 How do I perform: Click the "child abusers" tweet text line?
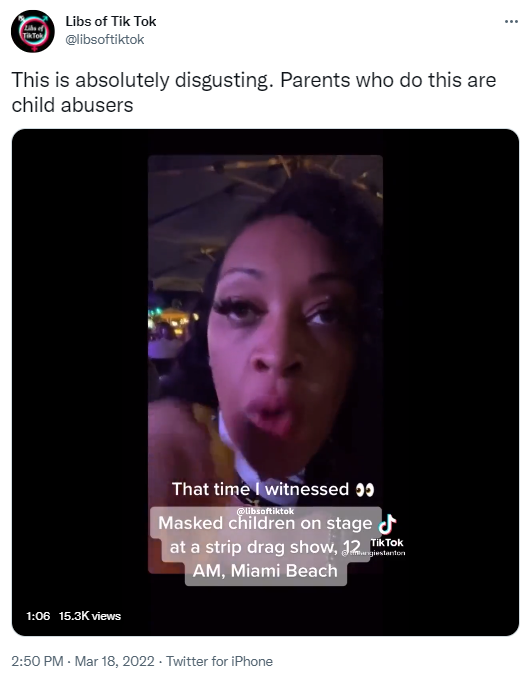click(72, 105)
